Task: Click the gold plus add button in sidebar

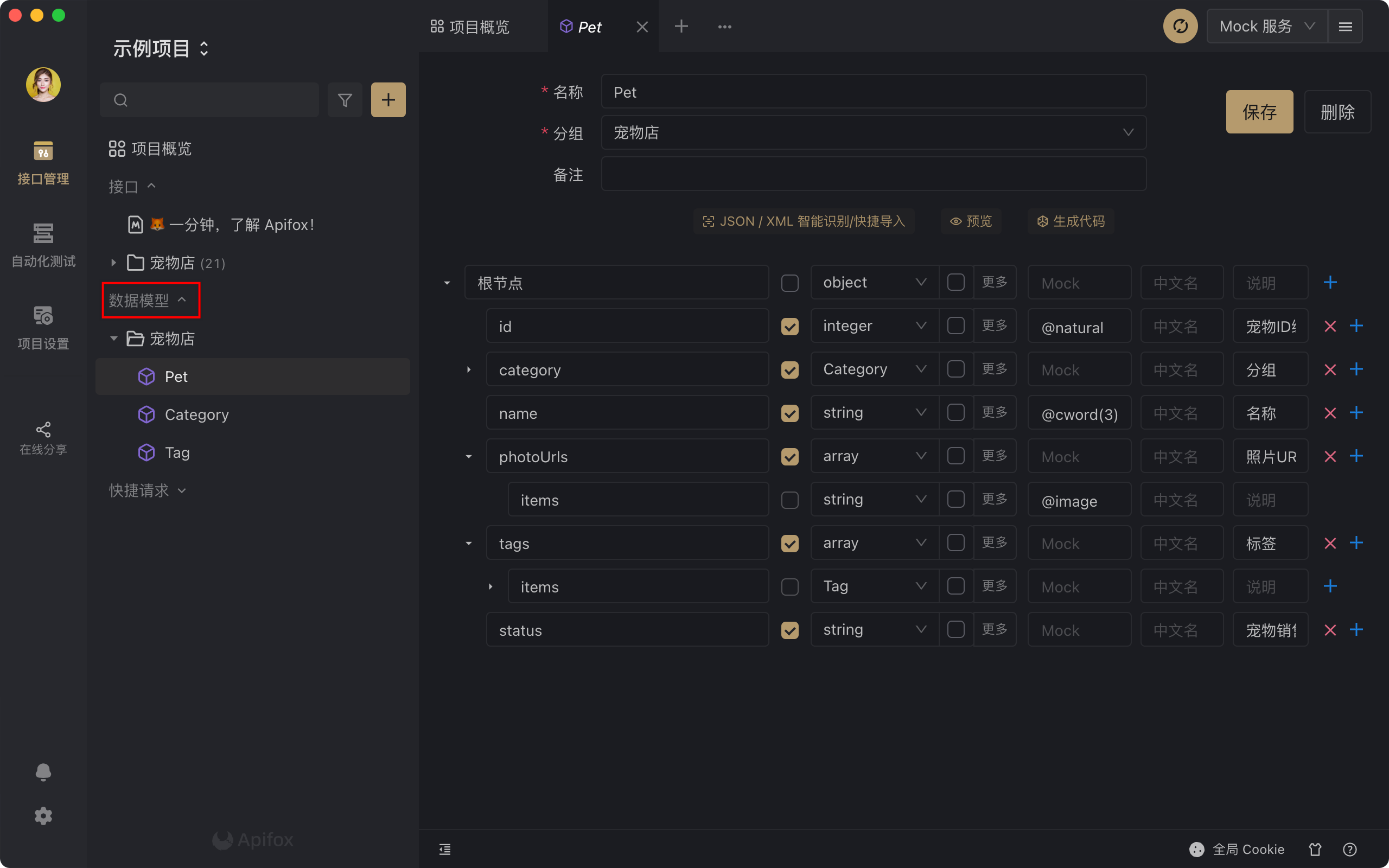Action: [388, 100]
